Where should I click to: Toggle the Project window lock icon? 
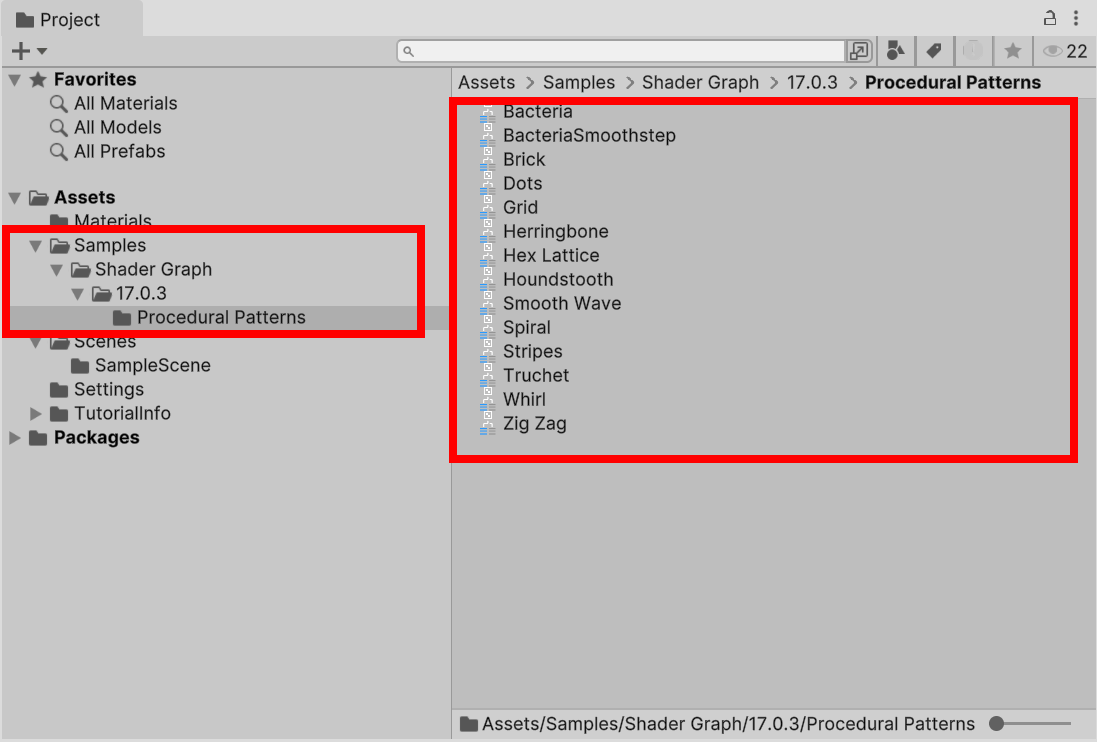(1049, 18)
